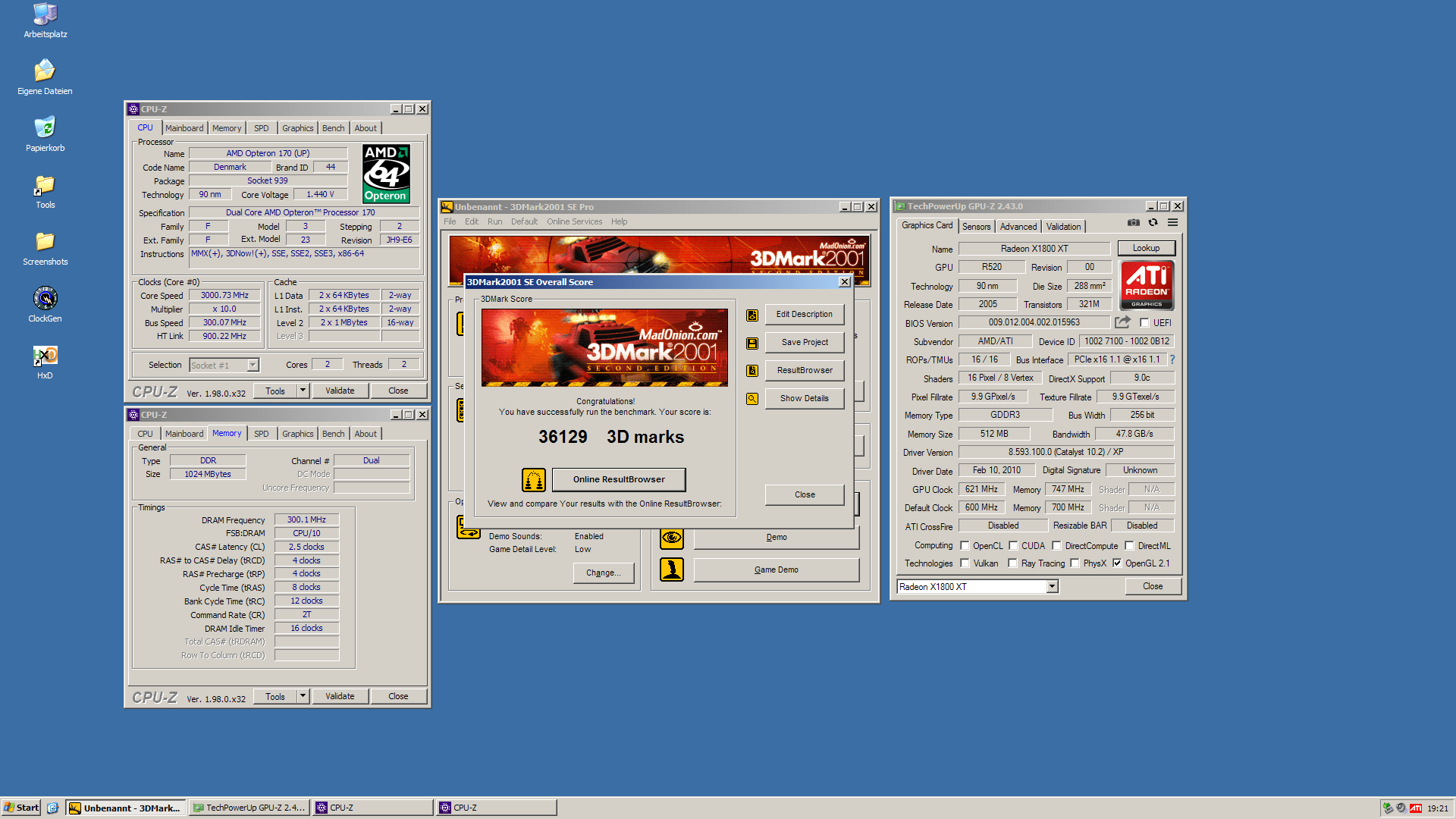This screenshot has height=819, width=1456.
Task: Open the Bench tab in upper CPU-Z
Action: pos(333,128)
